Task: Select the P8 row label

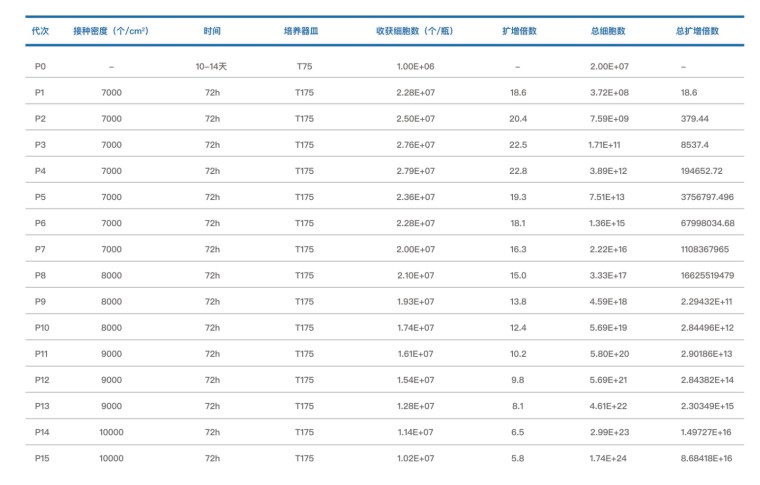Action: [41, 275]
